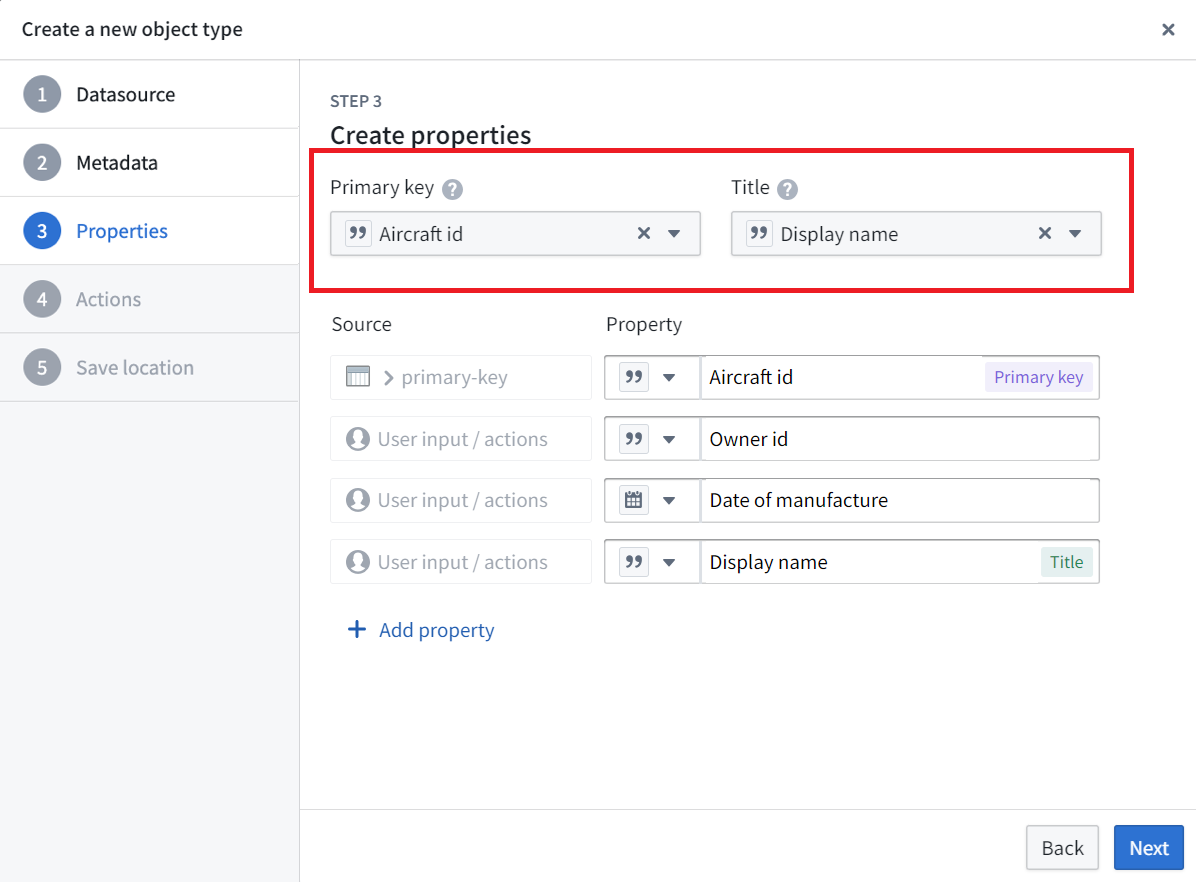Screen dimensions: 1196x882
Task: Click the Next button
Action: pyautogui.click(x=1149, y=848)
